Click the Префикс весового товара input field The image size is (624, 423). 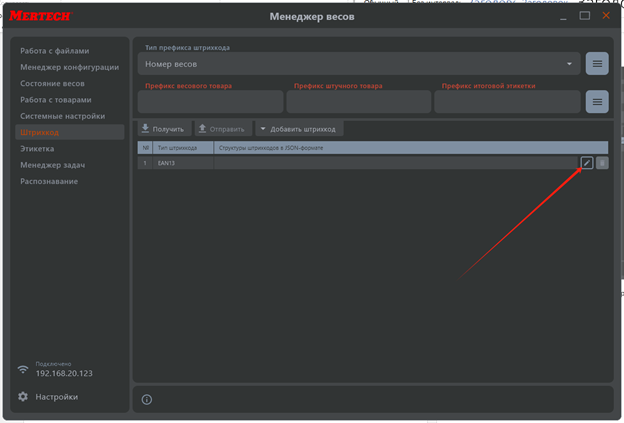click(210, 102)
